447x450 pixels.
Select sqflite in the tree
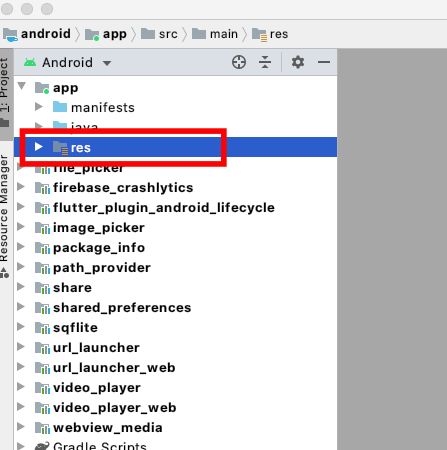(x=75, y=328)
